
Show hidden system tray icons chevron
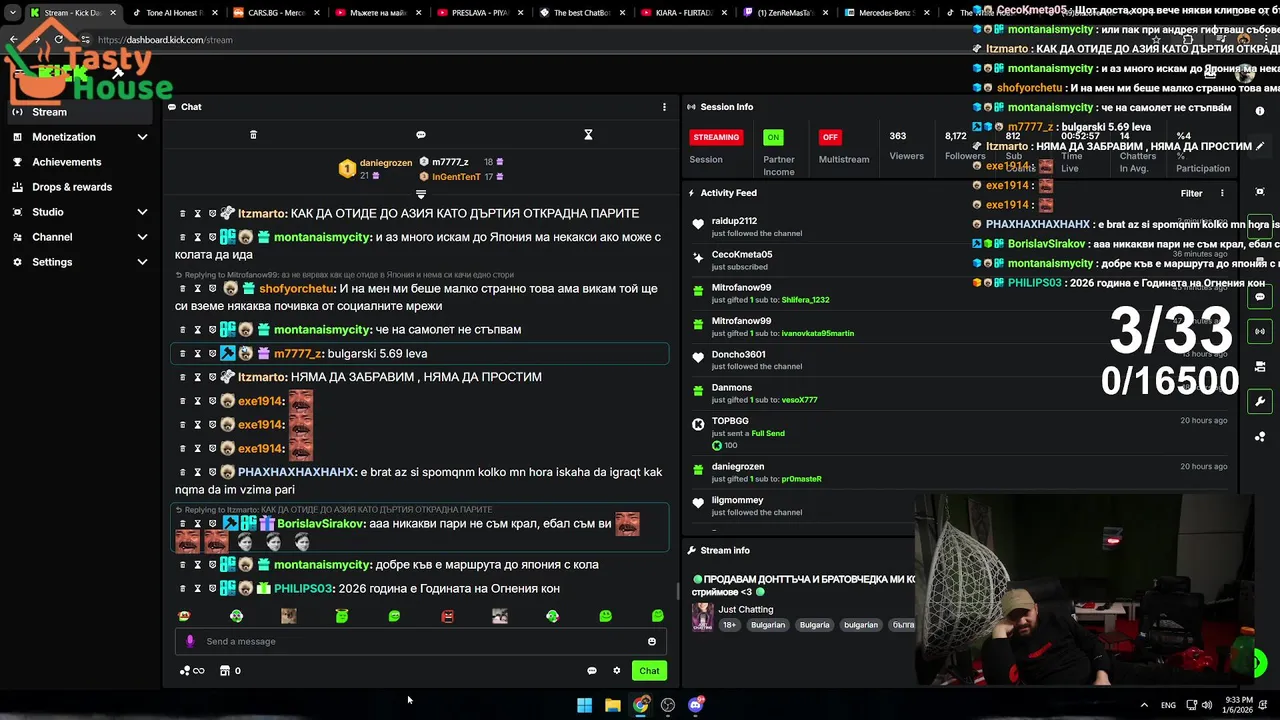pos(1144,705)
